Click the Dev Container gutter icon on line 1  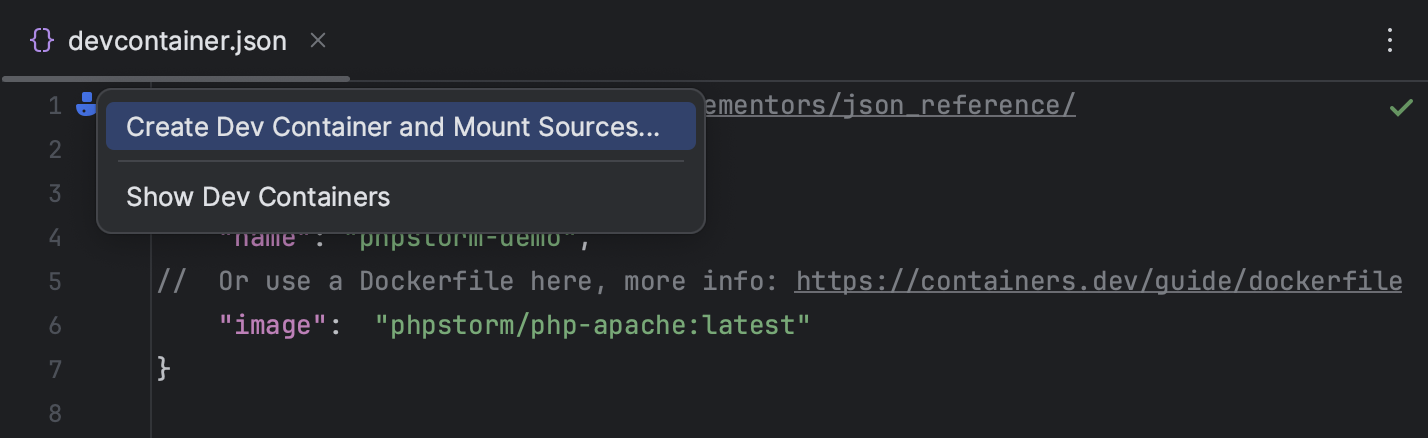(86, 104)
